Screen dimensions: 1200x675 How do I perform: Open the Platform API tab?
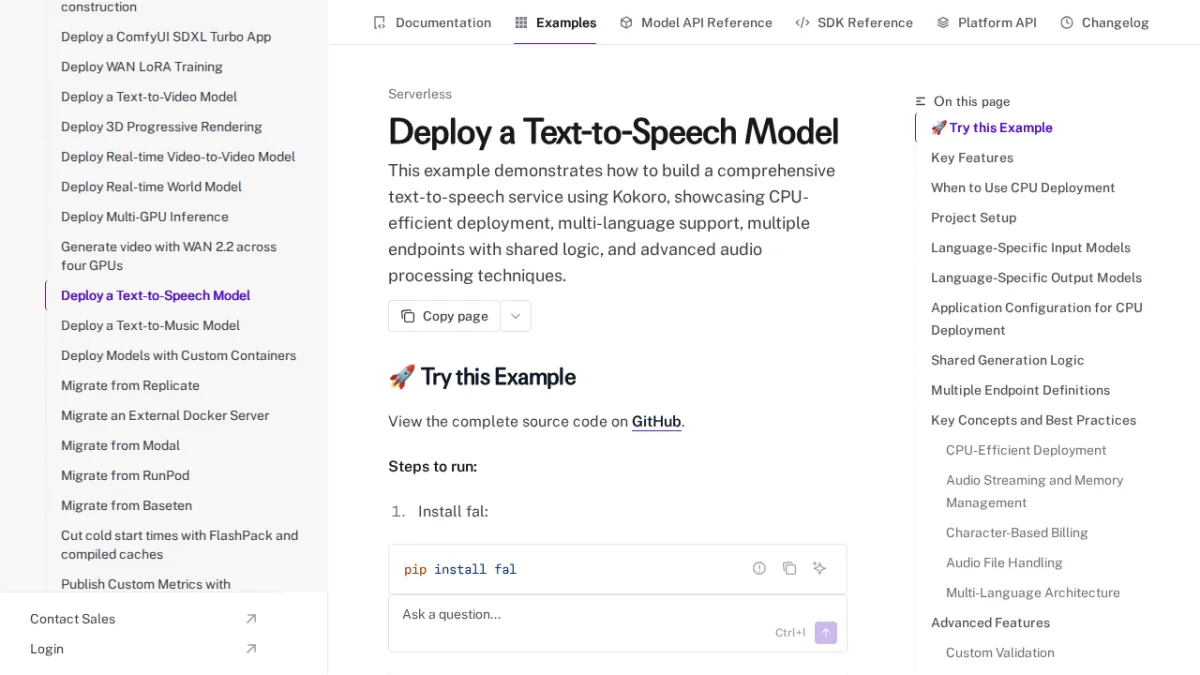pyautogui.click(x=986, y=22)
